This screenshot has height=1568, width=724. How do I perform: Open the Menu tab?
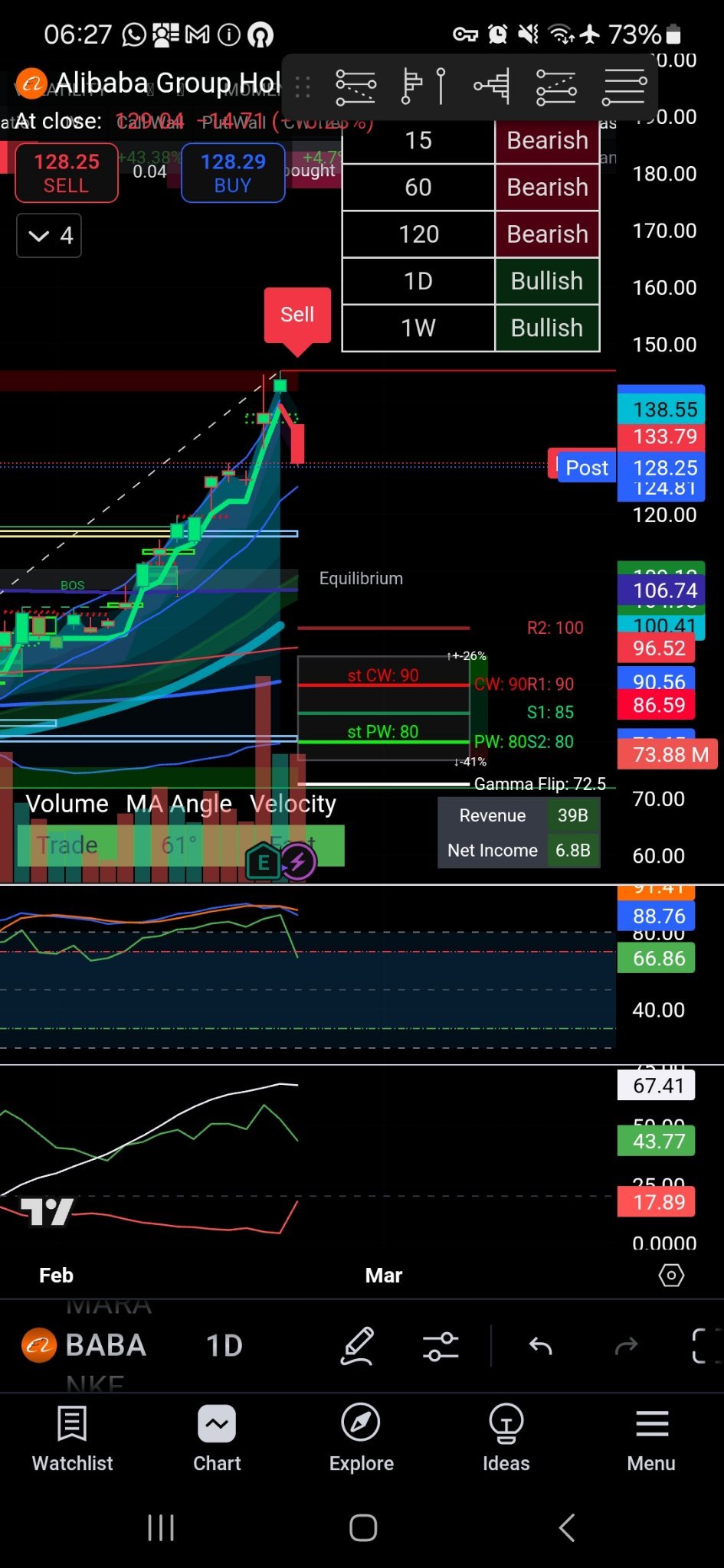(x=651, y=1439)
